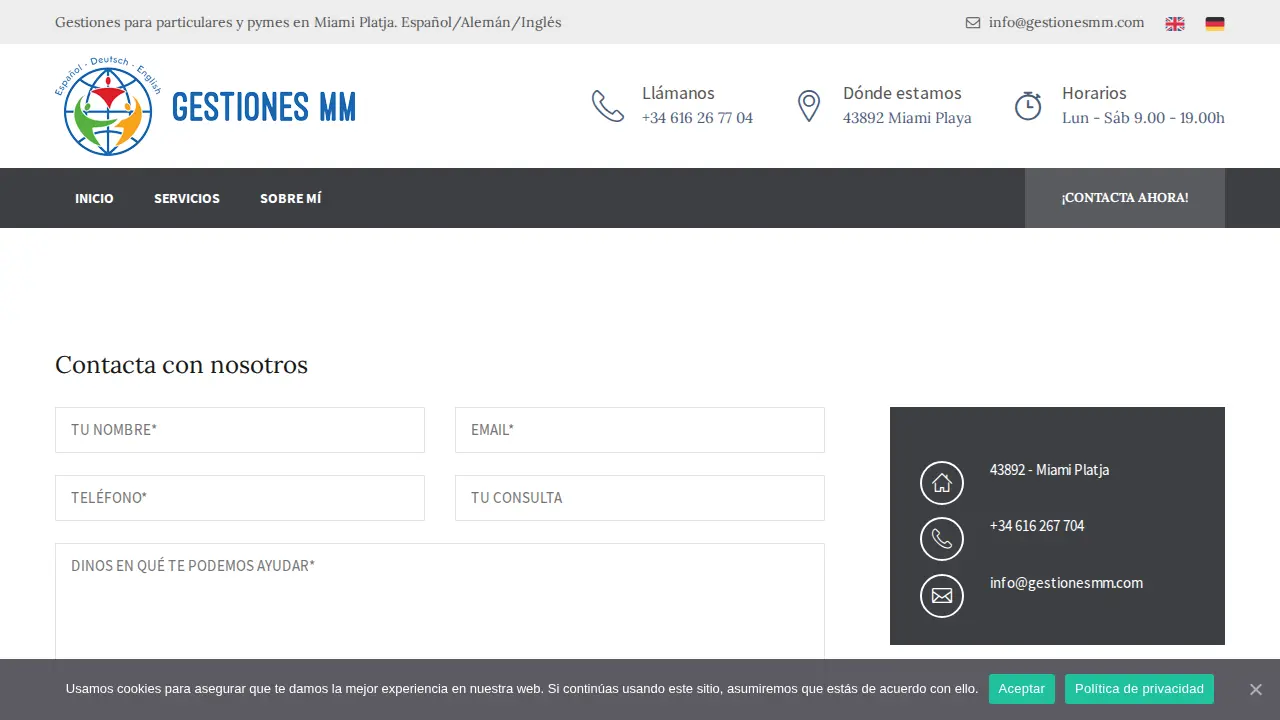
Task: Dismiss the cookie notice with X
Action: [x=1256, y=689]
